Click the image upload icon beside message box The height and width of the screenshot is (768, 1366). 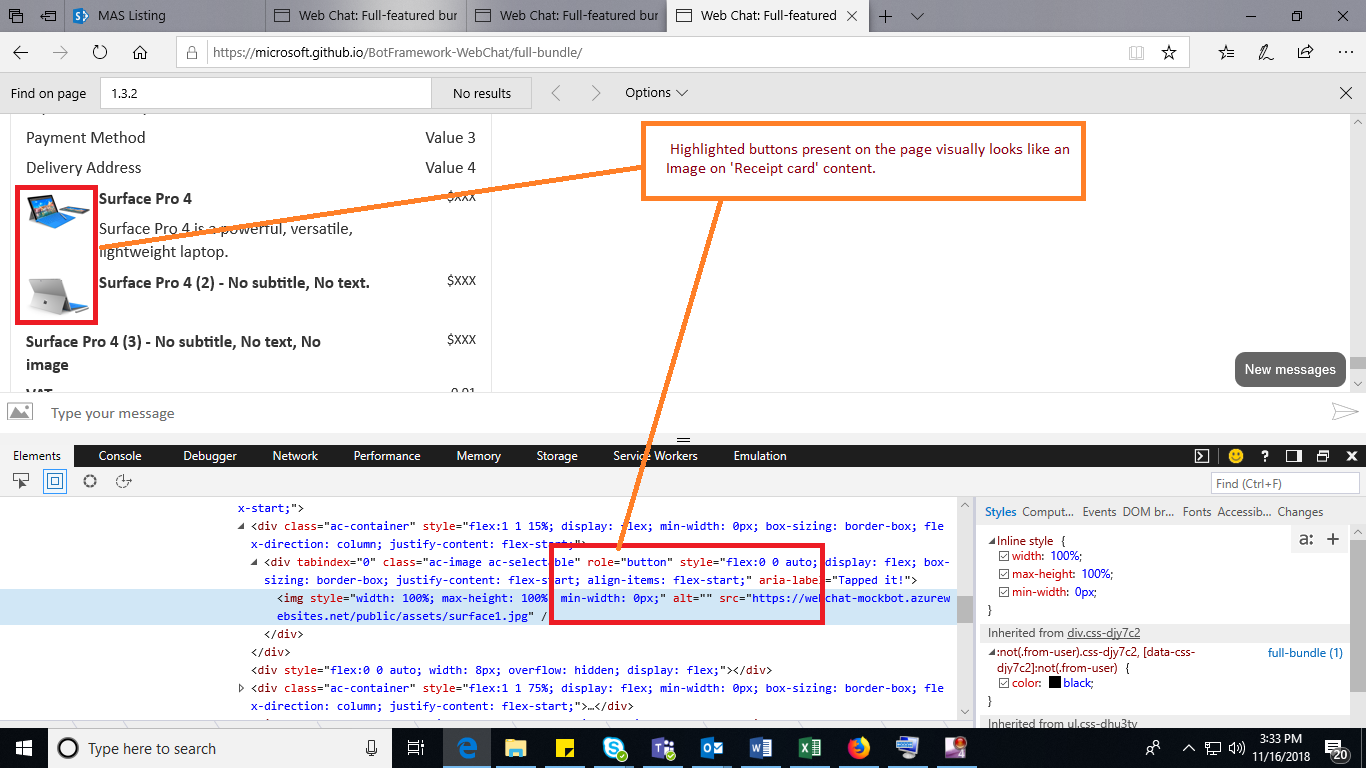(x=20, y=411)
